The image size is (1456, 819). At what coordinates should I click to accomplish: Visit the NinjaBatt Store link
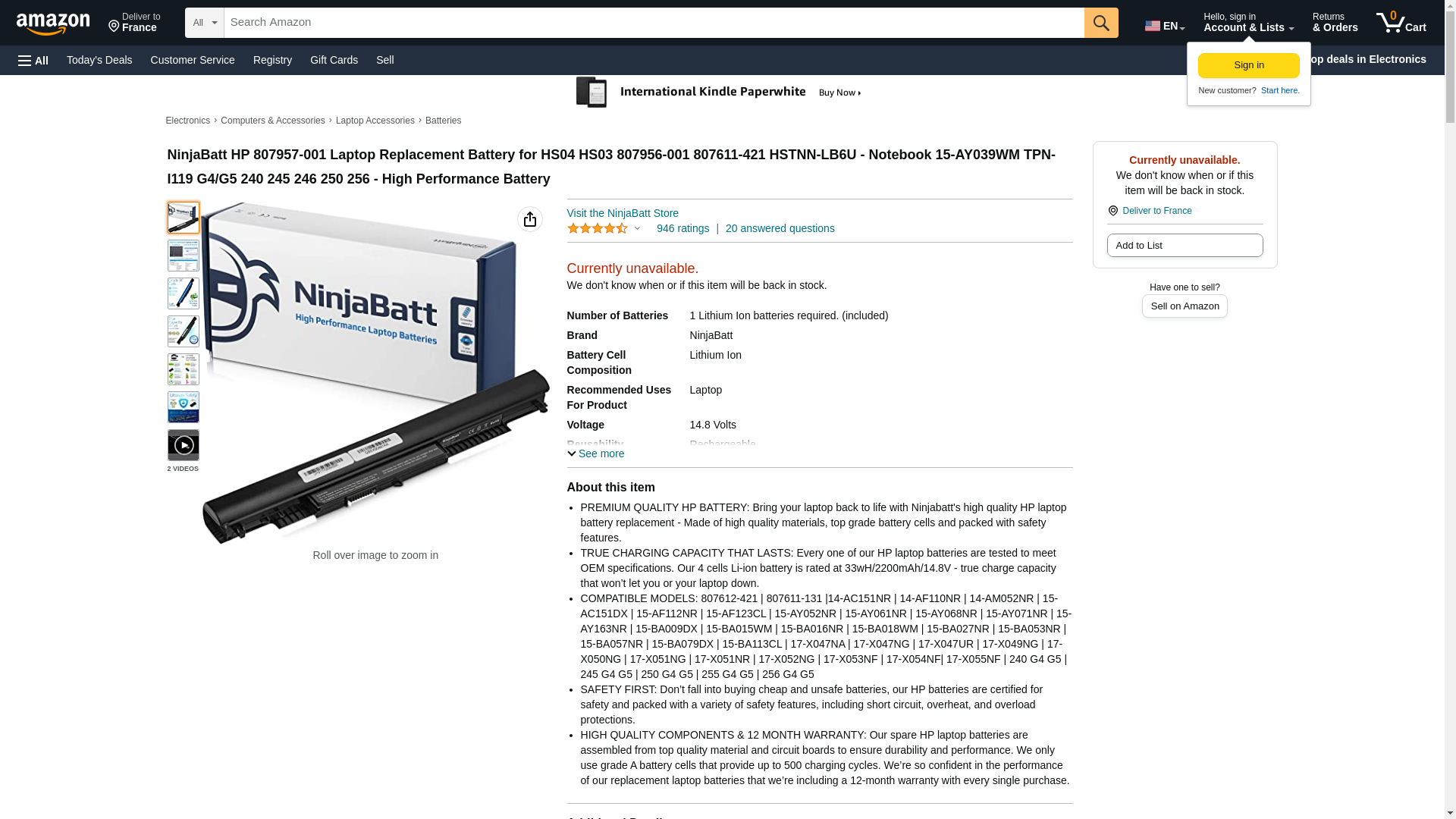tap(623, 213)
